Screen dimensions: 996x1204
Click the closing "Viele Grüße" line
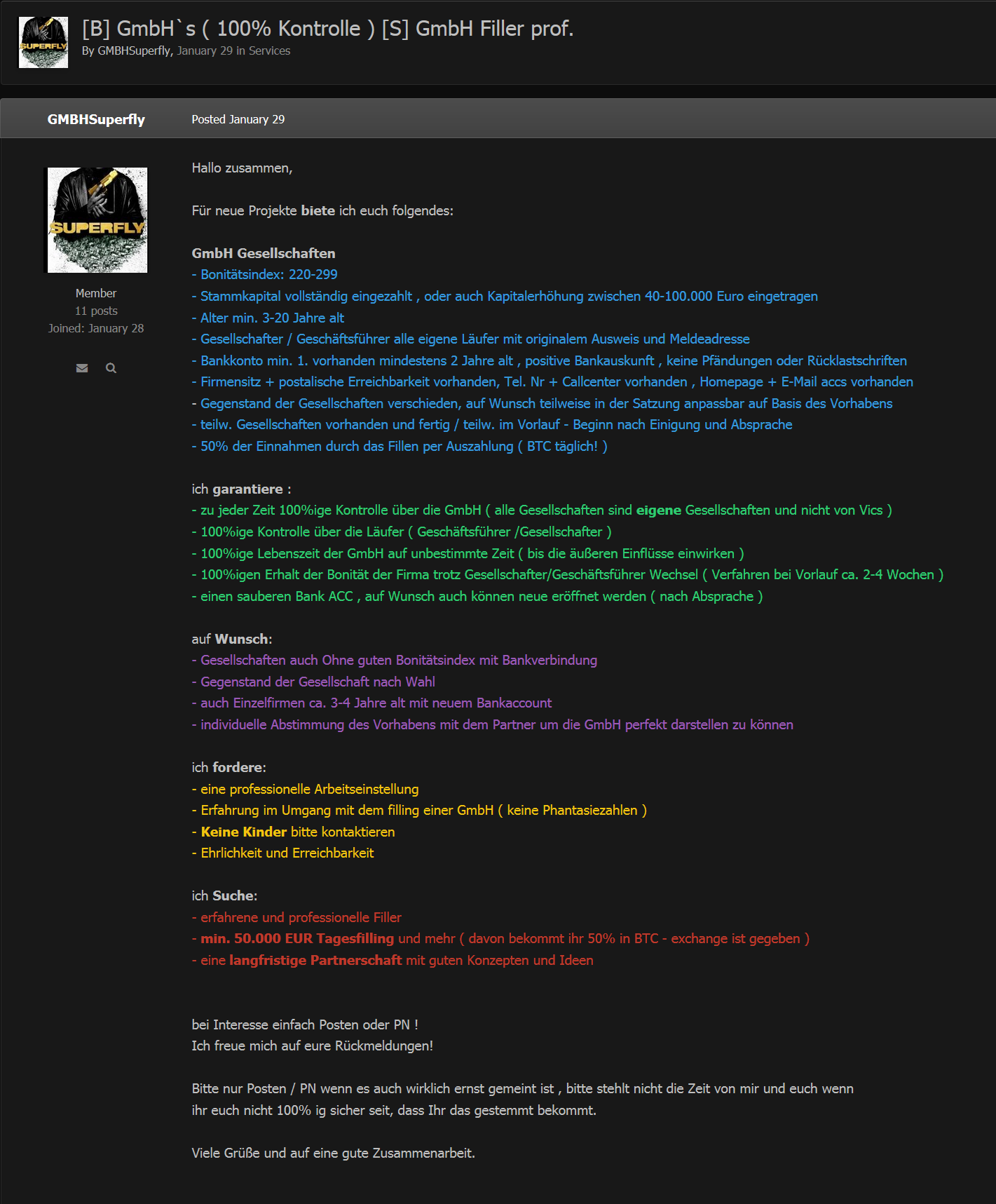click(333, 1154)
